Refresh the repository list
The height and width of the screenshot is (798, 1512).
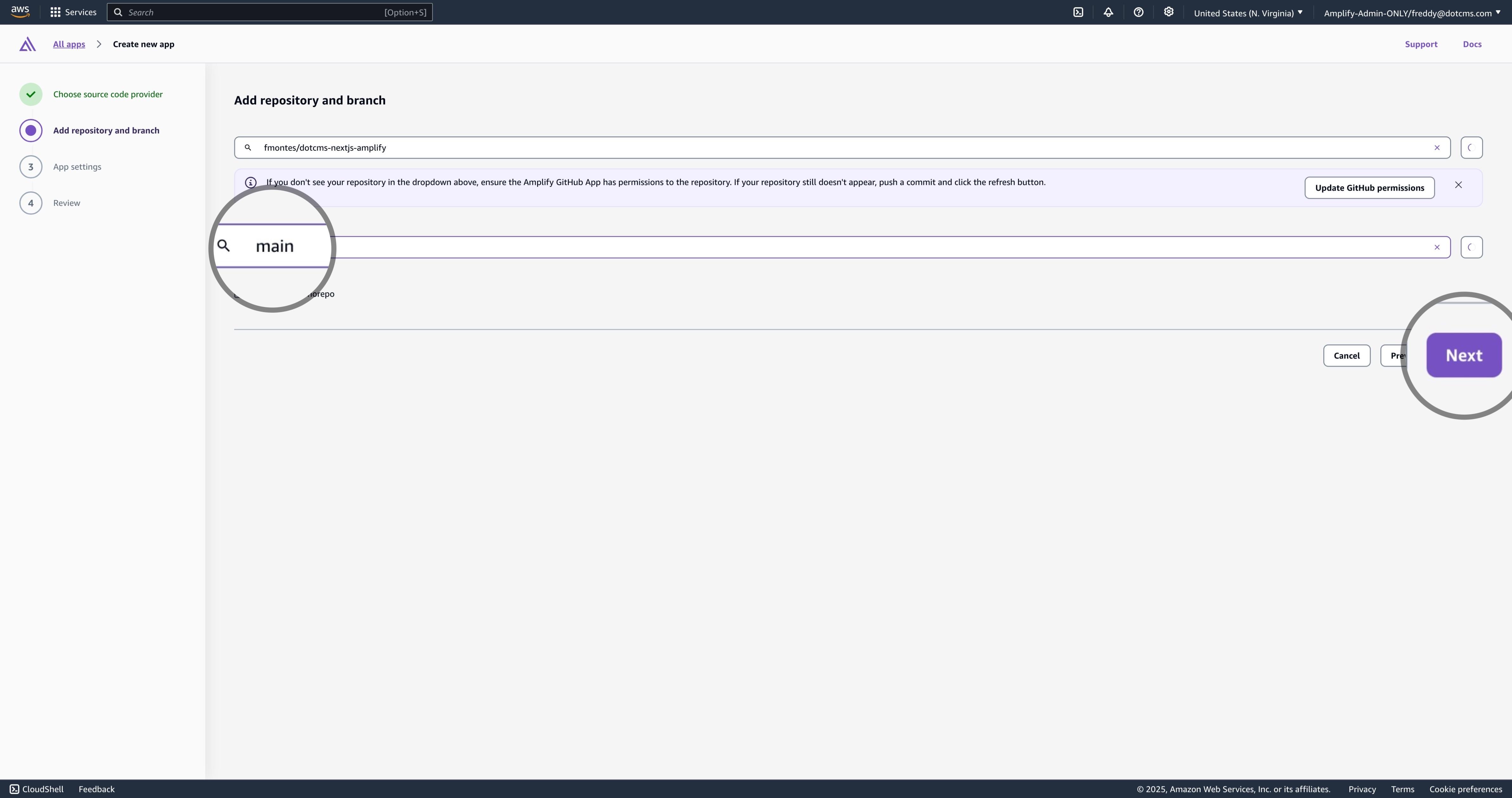coord(1471,147)
